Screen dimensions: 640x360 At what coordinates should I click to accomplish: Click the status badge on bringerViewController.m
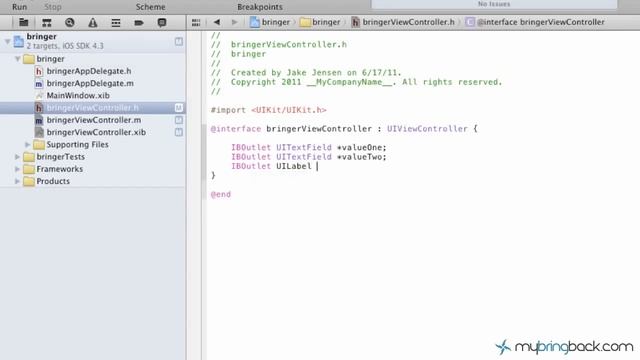coord(179,120)
